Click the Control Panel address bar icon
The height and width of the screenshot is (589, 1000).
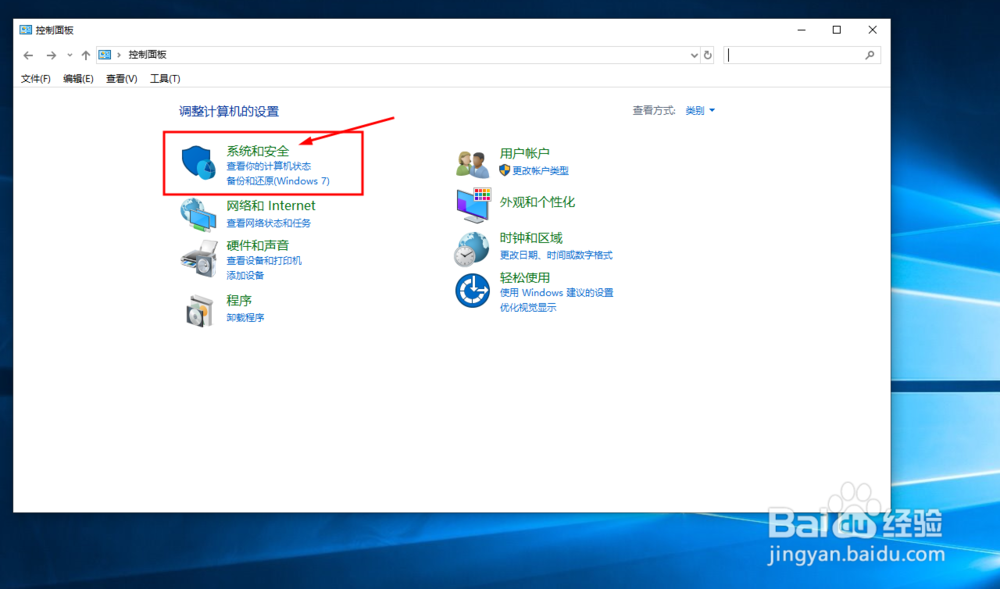click(x=105, y=55)
